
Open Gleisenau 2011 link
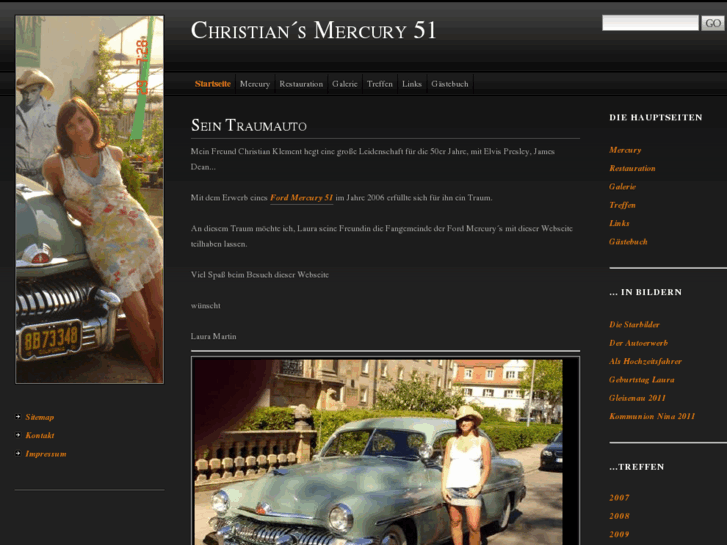(x=638, y=398)
